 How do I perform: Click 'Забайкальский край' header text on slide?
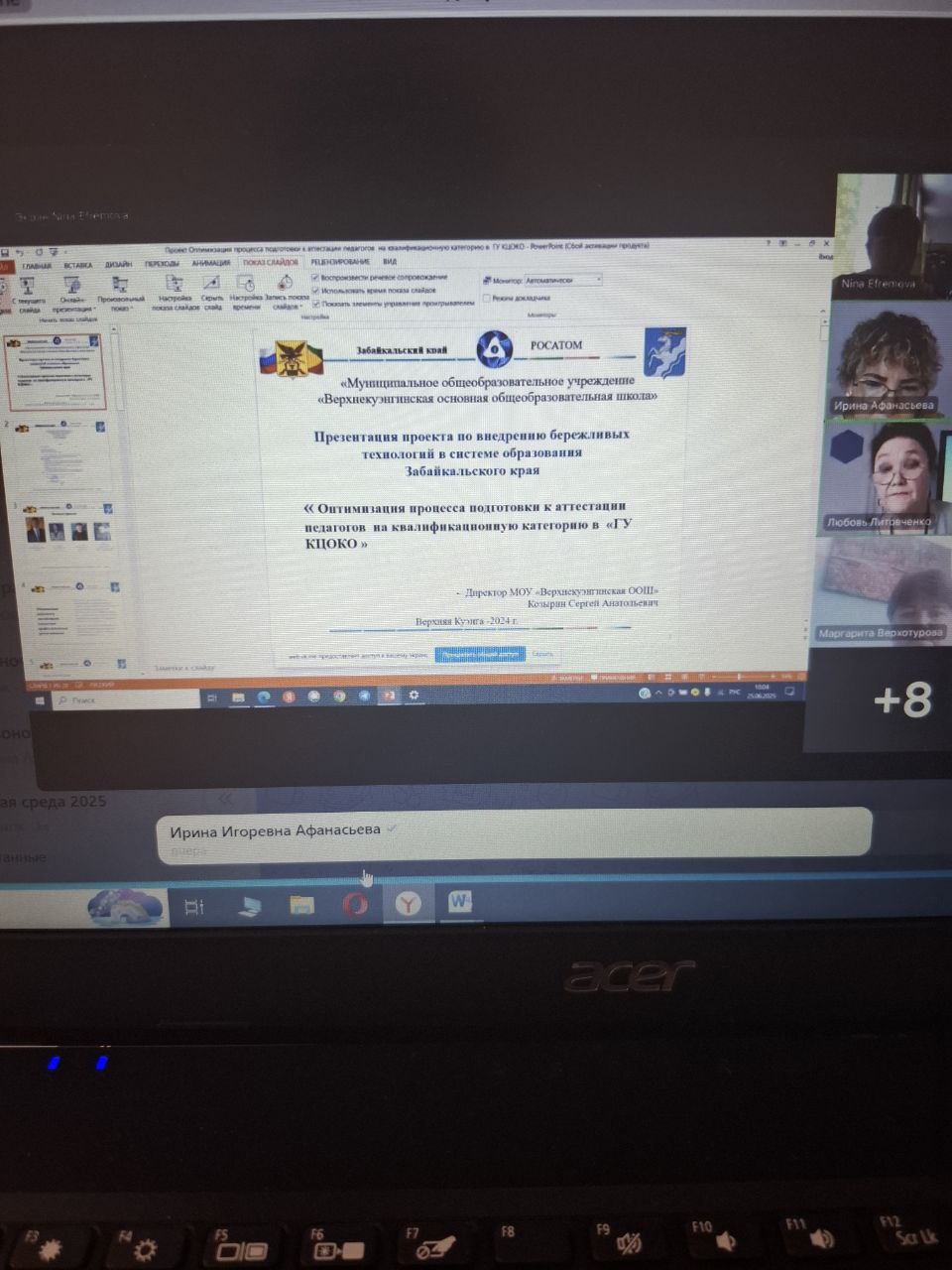tap(402, 350)
